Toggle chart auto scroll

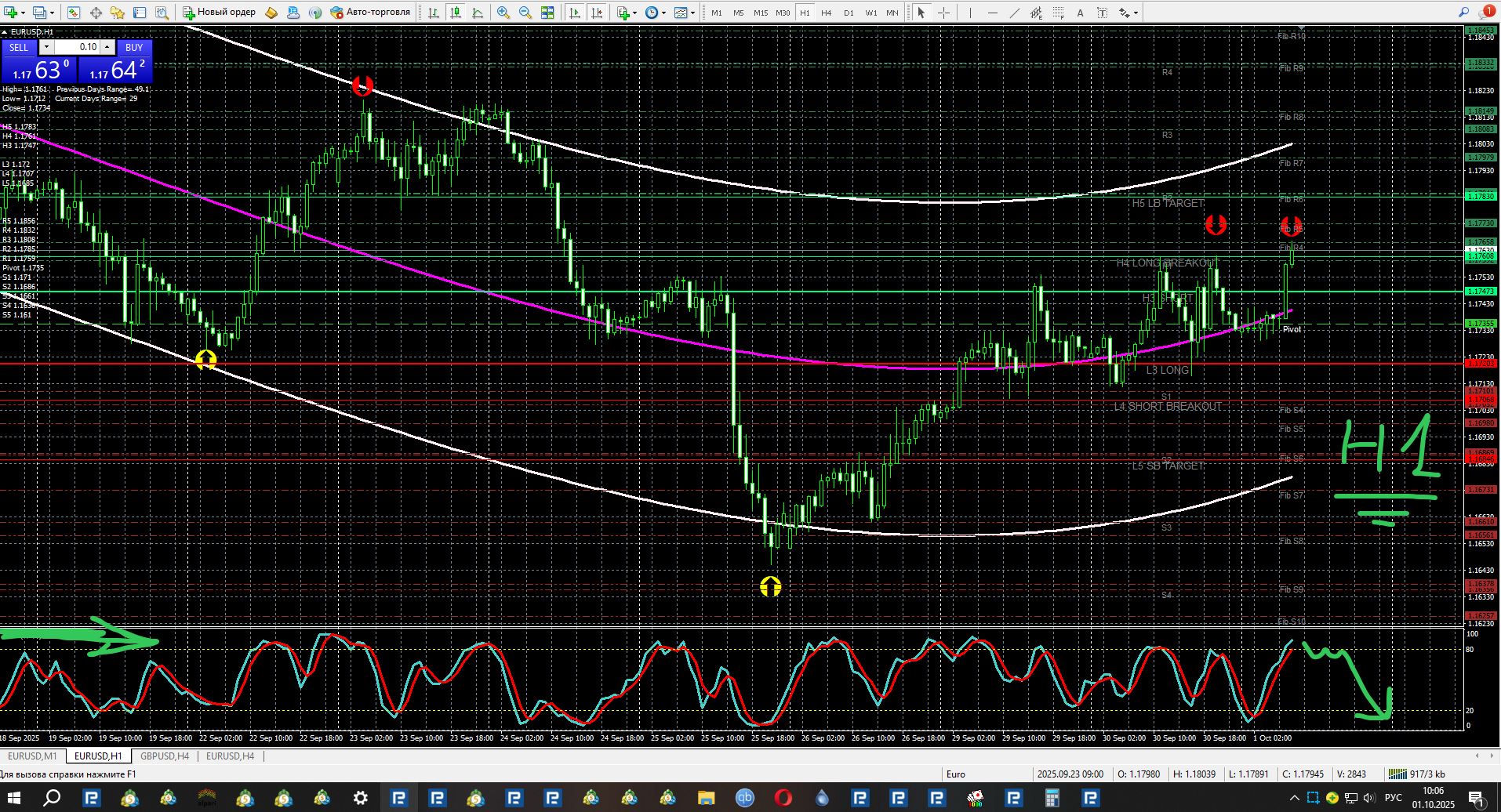pos(576,13)
